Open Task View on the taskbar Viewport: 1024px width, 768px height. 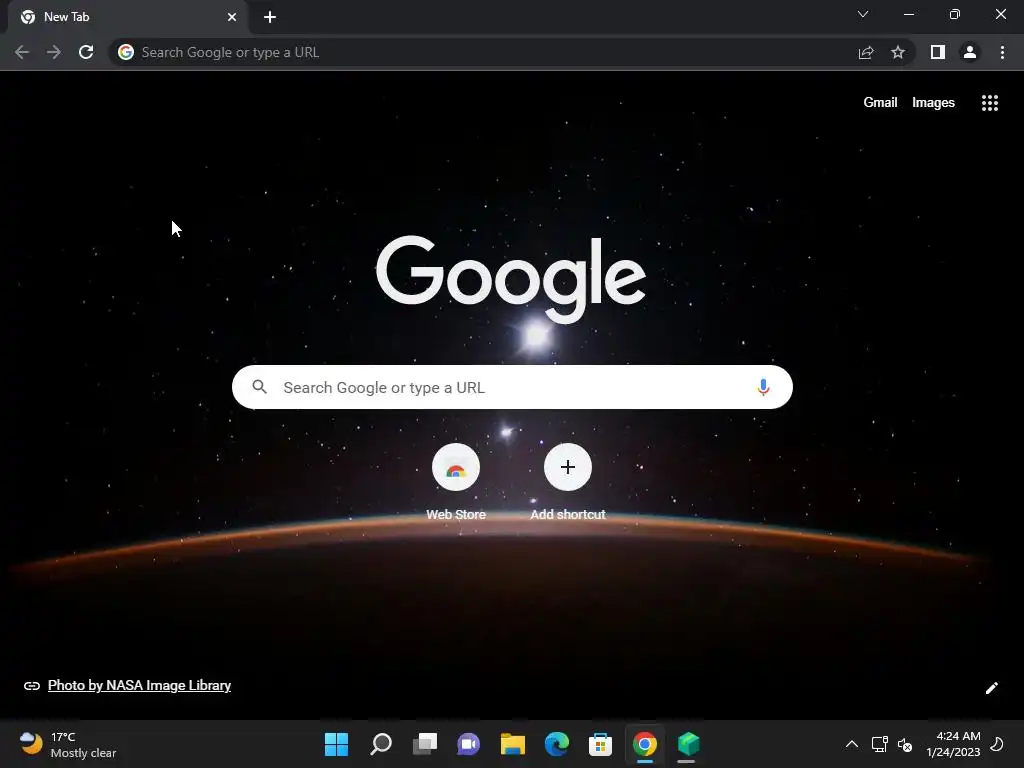pos(424,744)
